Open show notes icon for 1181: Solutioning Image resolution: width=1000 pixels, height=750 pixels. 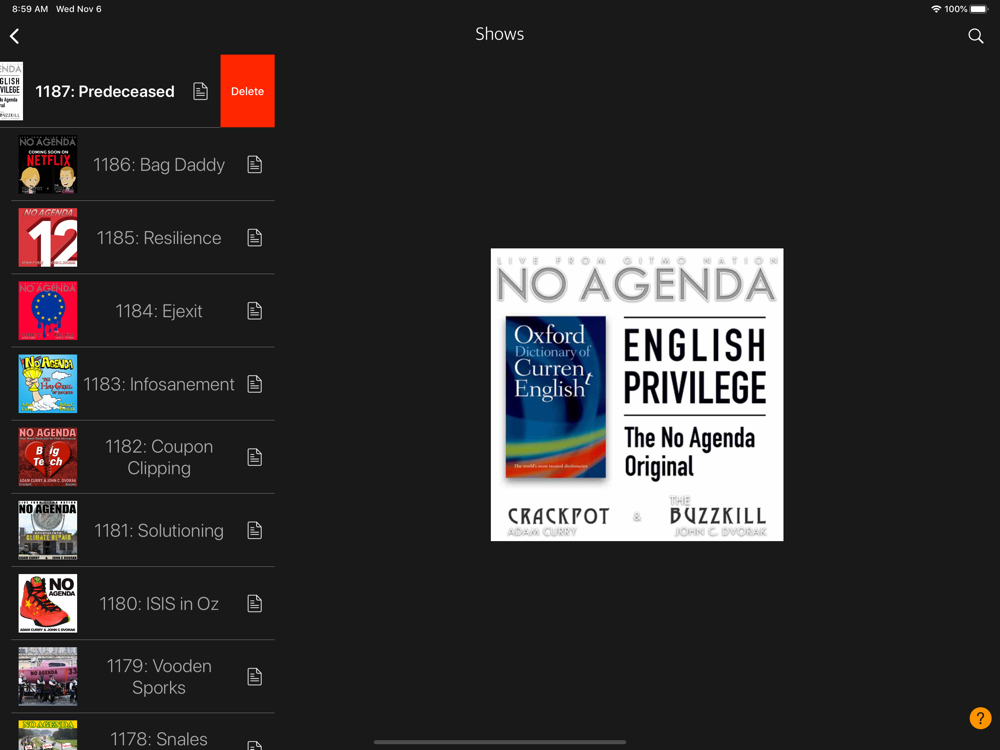coord(254,531)
